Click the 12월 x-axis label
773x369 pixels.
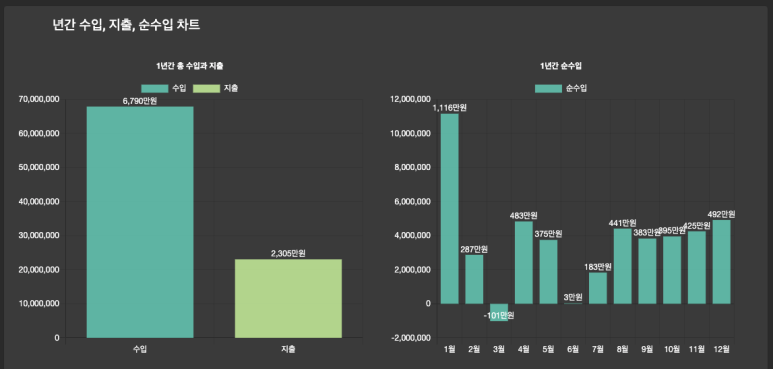(x=721, y=349)
